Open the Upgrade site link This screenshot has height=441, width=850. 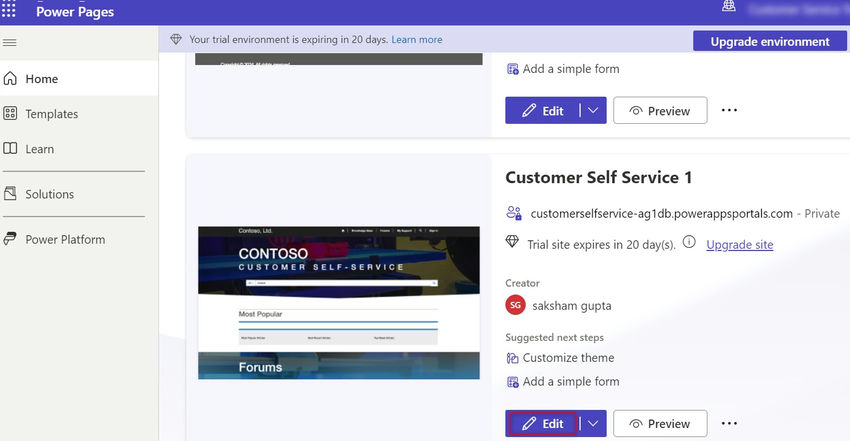coord(739,245)
